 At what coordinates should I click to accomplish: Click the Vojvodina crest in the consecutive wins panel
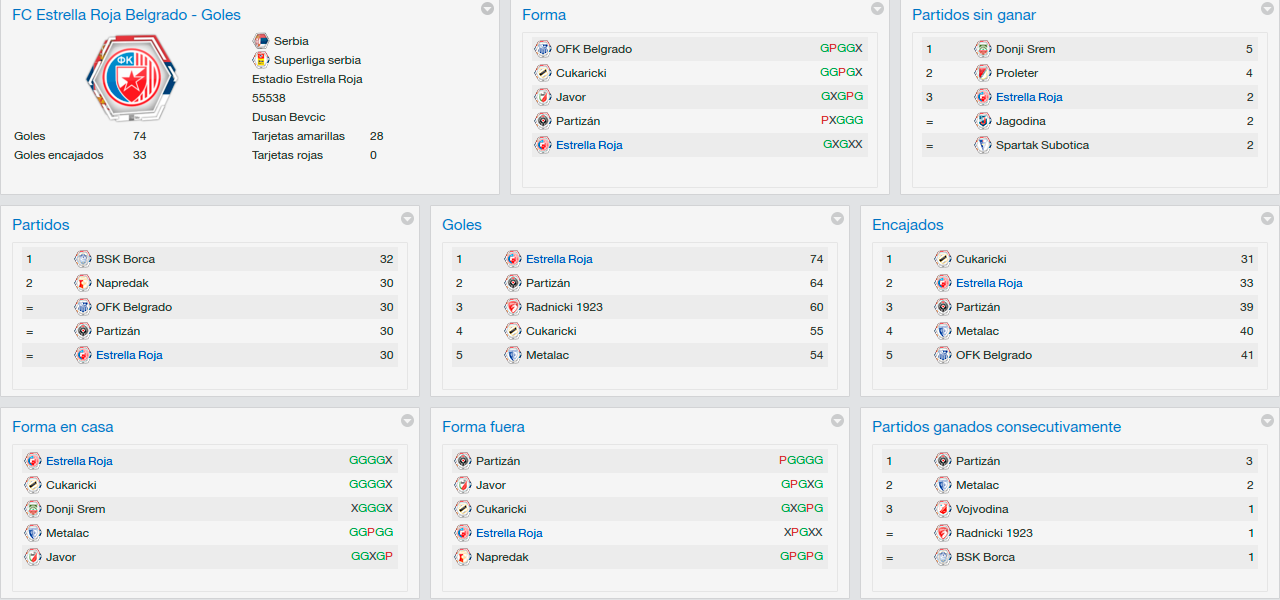click(943, 509)
